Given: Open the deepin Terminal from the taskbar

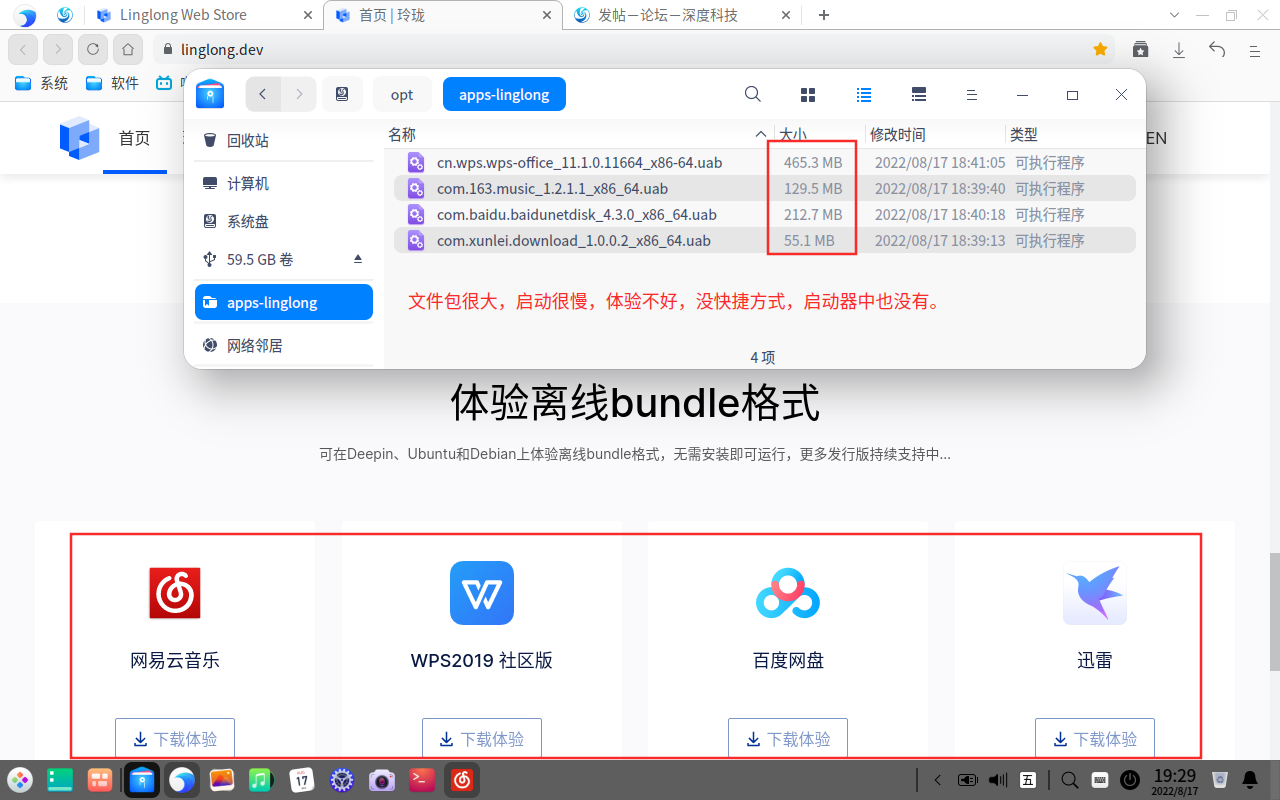Looking at the screenshot, I should click(x=421, y=780).
